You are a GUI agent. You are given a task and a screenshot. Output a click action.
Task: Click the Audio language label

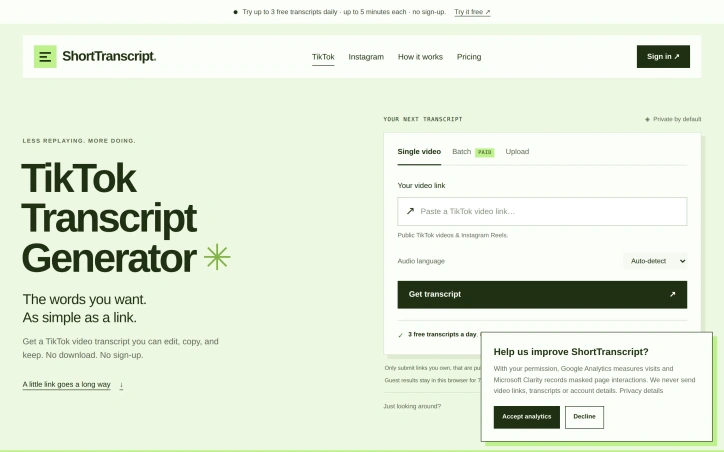(421, 261)
